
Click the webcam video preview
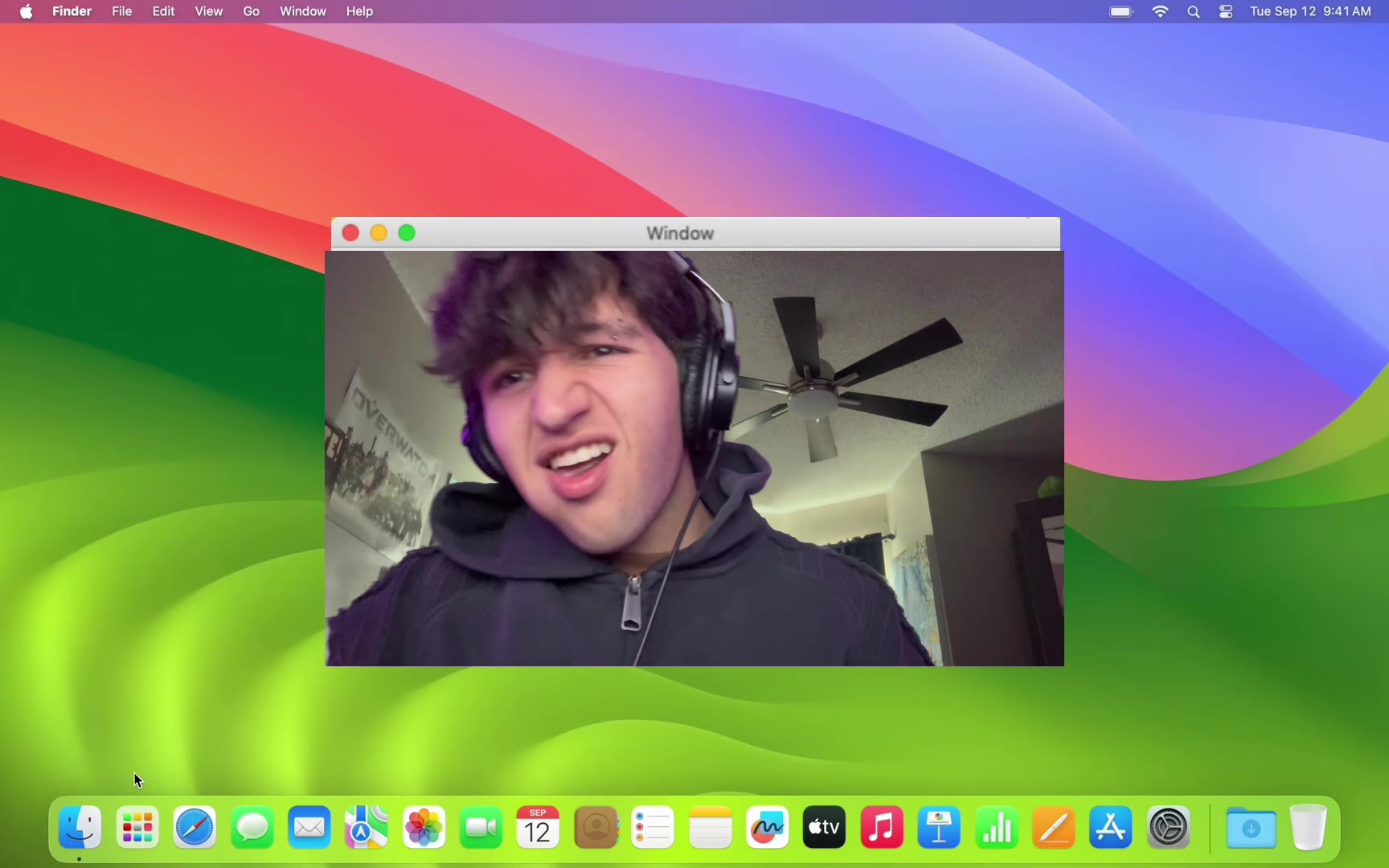[x=694, y=458]
